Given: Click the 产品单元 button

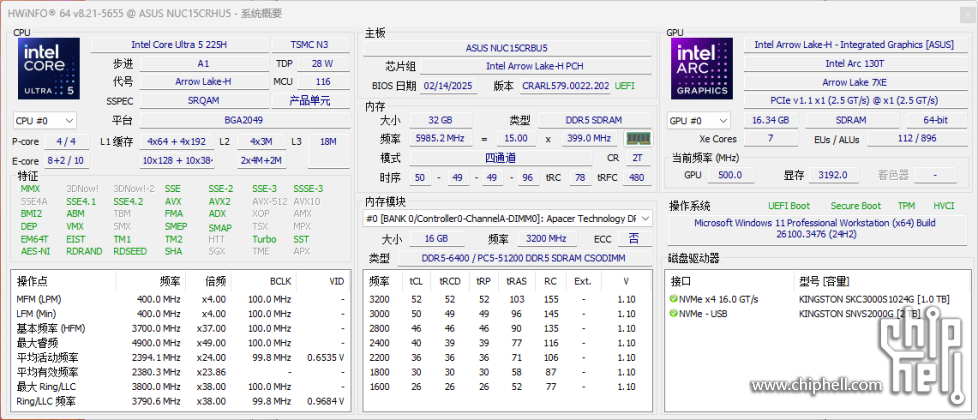Looking at the screenshot, I should [x=310, y=100].
